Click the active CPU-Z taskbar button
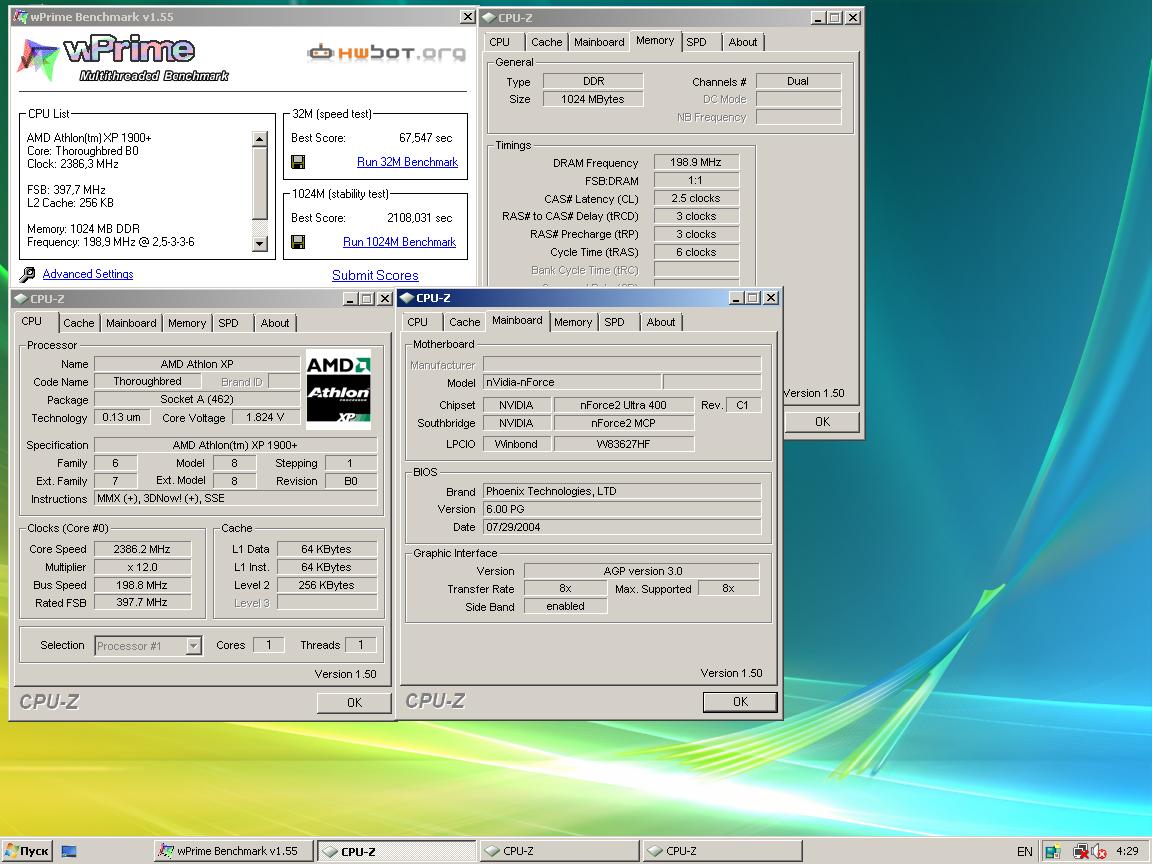This screenshot has height=864, width=1152. click(397, 852)
